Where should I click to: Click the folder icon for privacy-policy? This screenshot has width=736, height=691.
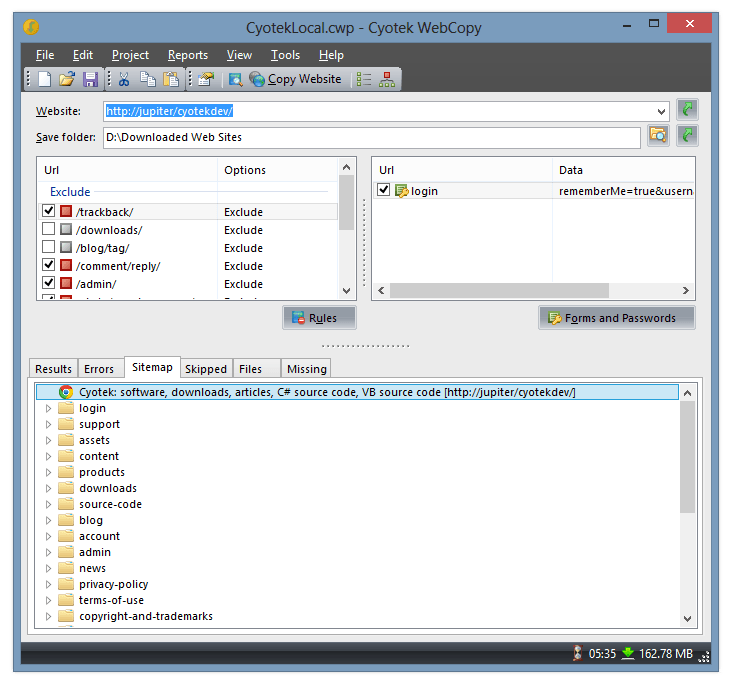pos(66,584)
